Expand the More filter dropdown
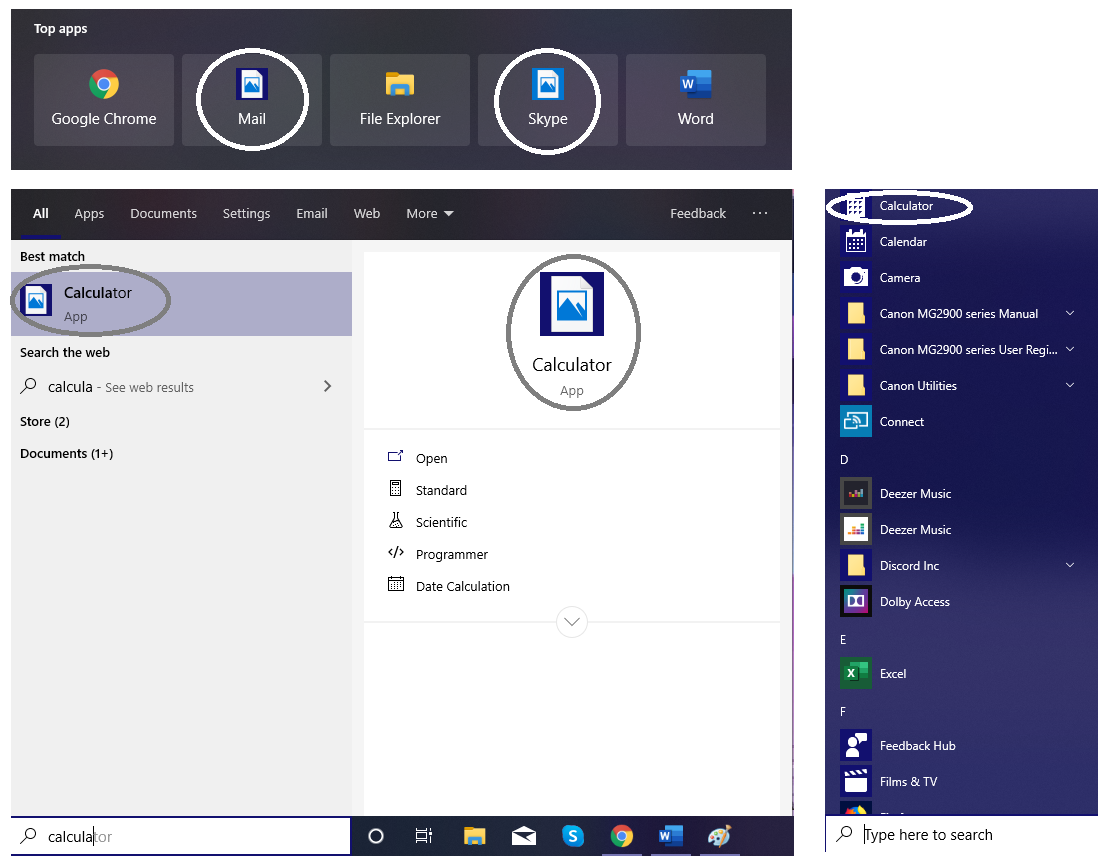The height and width of the screenshot is (857, 1107). pyautogui.click(x=429, y=213)
